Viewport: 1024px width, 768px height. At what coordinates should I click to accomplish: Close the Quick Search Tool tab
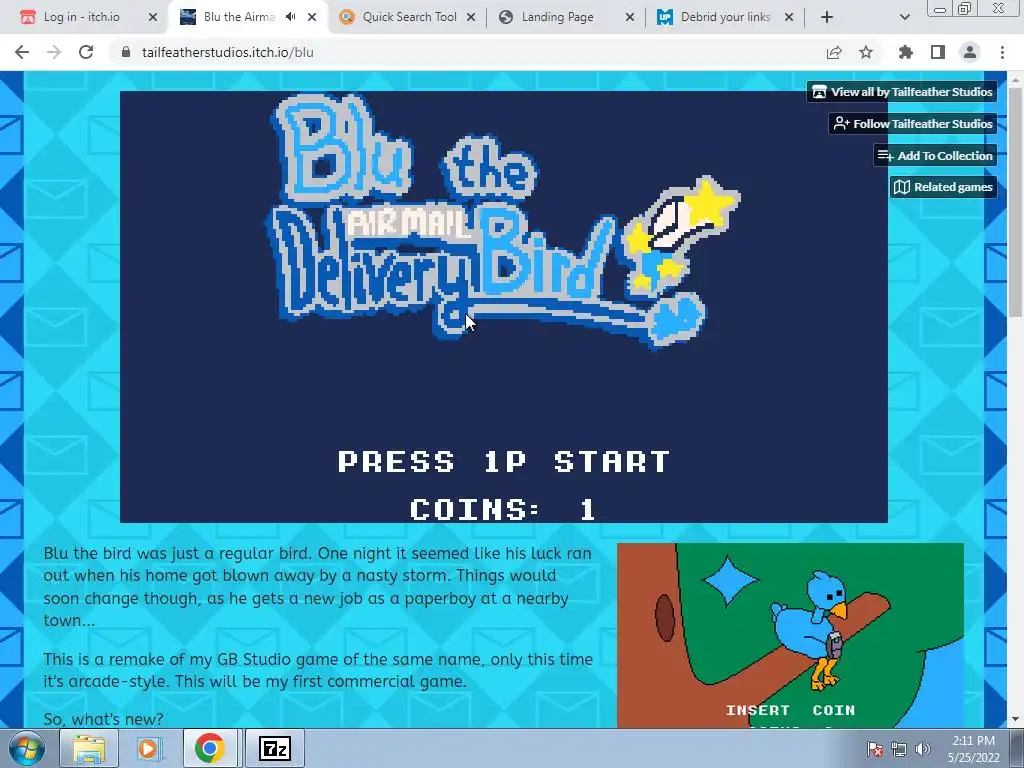471,17
